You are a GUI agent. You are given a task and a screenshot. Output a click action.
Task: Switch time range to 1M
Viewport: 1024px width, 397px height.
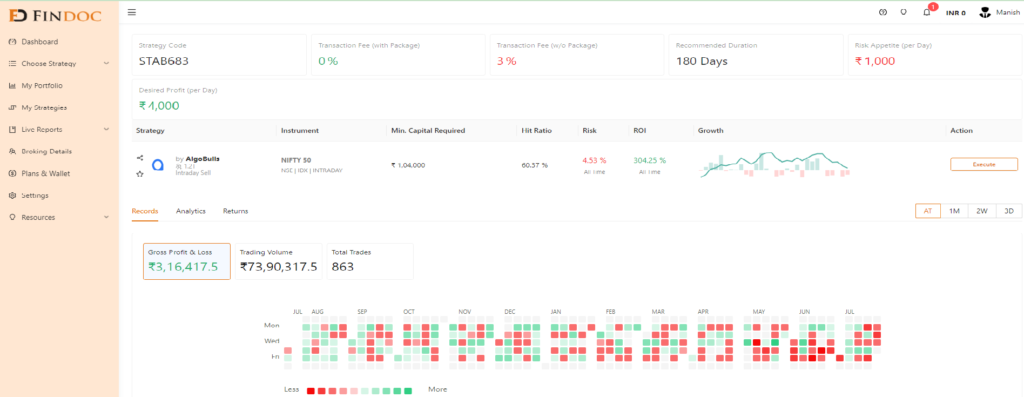954,211
